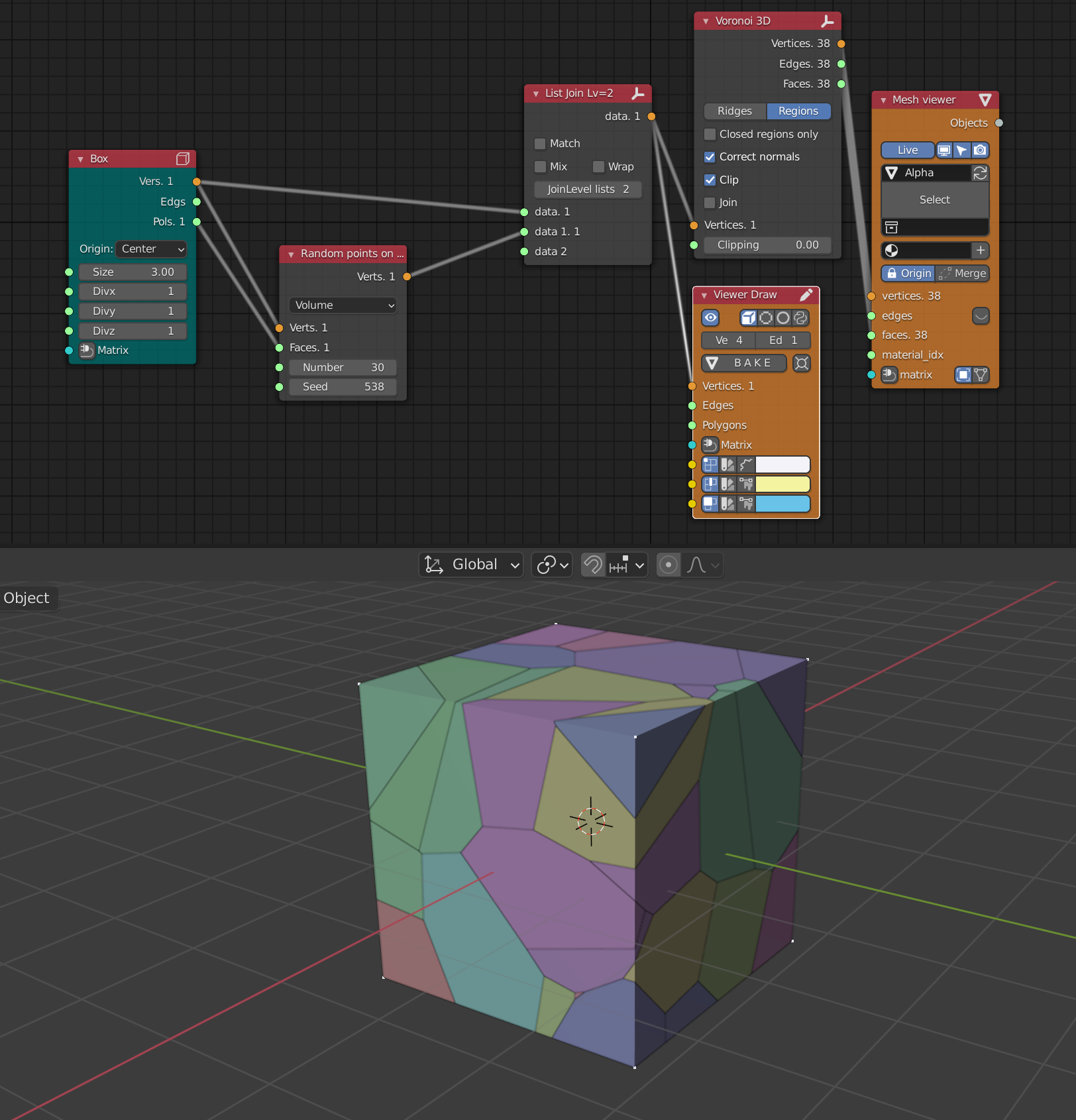Open the Object mode menu in the viewport
Viewport: 1076px width, 1120px height.
click(27, 598)
